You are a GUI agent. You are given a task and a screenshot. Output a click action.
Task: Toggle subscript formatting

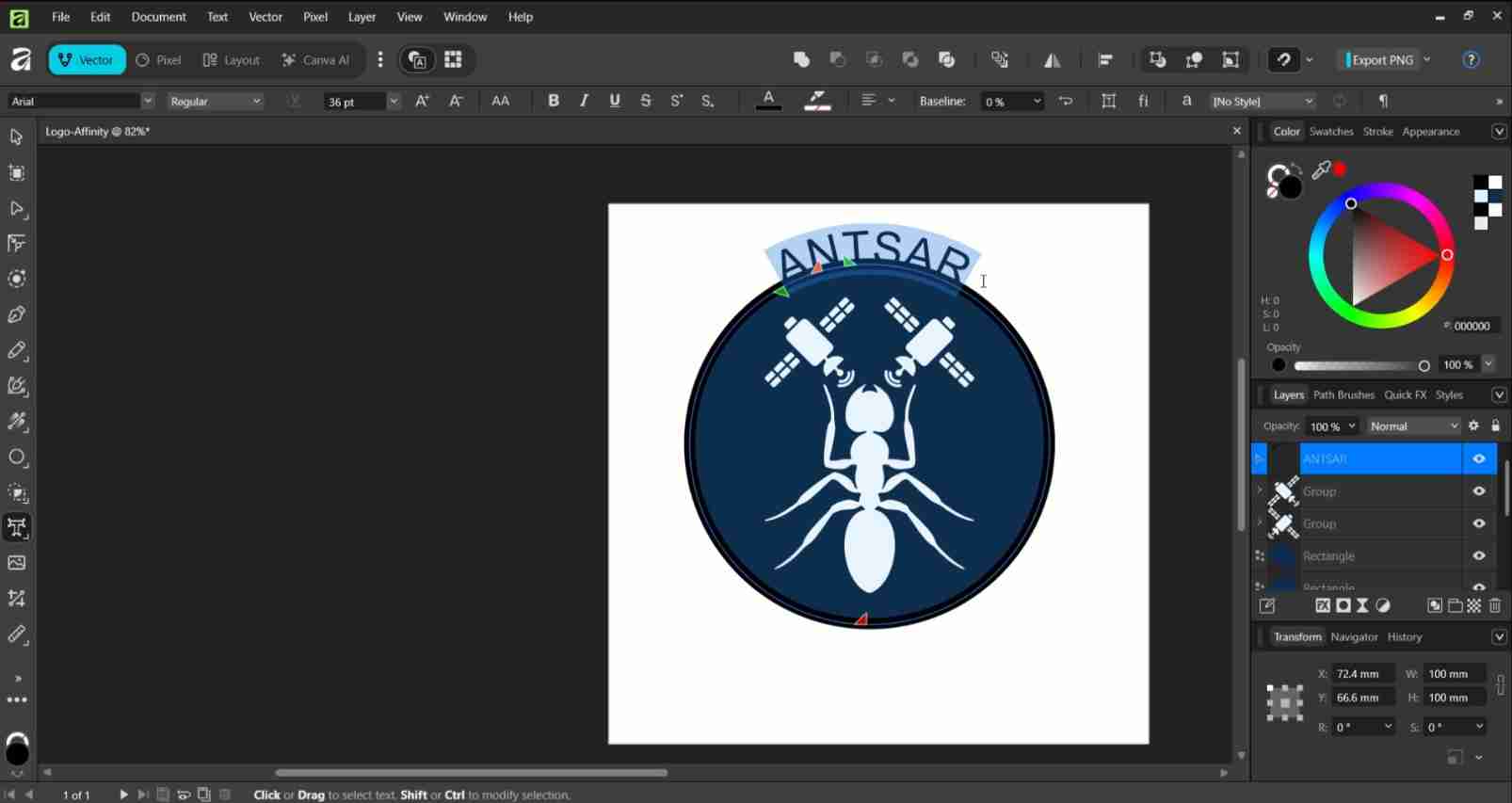(708, 101)
